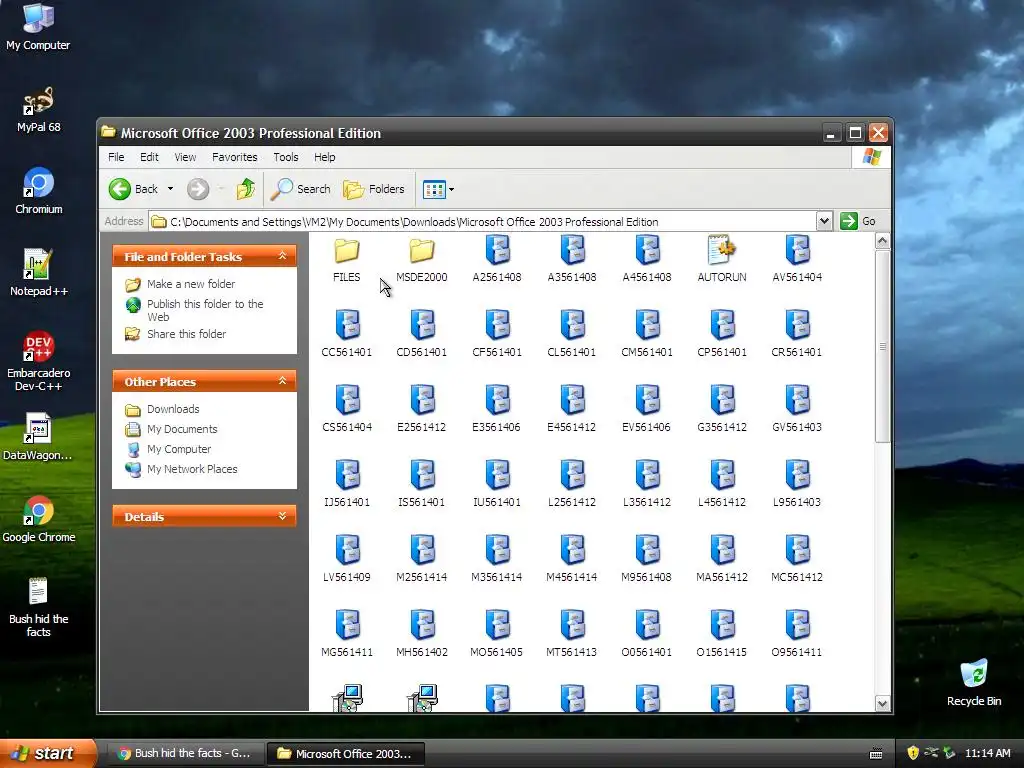Expand the address bar dropdown
The width and height of the screenshot is (1024, 768).
coord(824,221)
